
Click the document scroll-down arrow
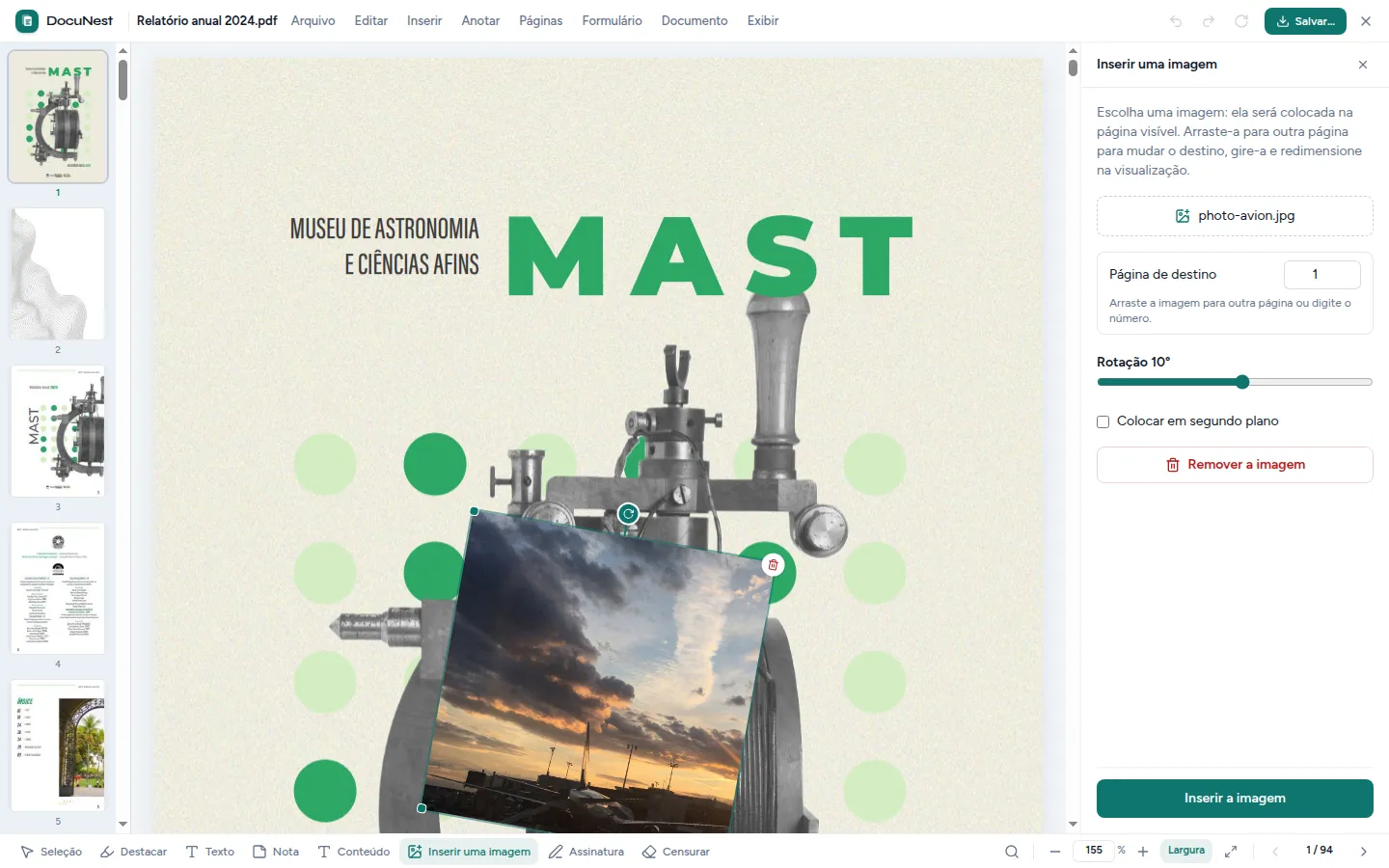point(1073,825)
